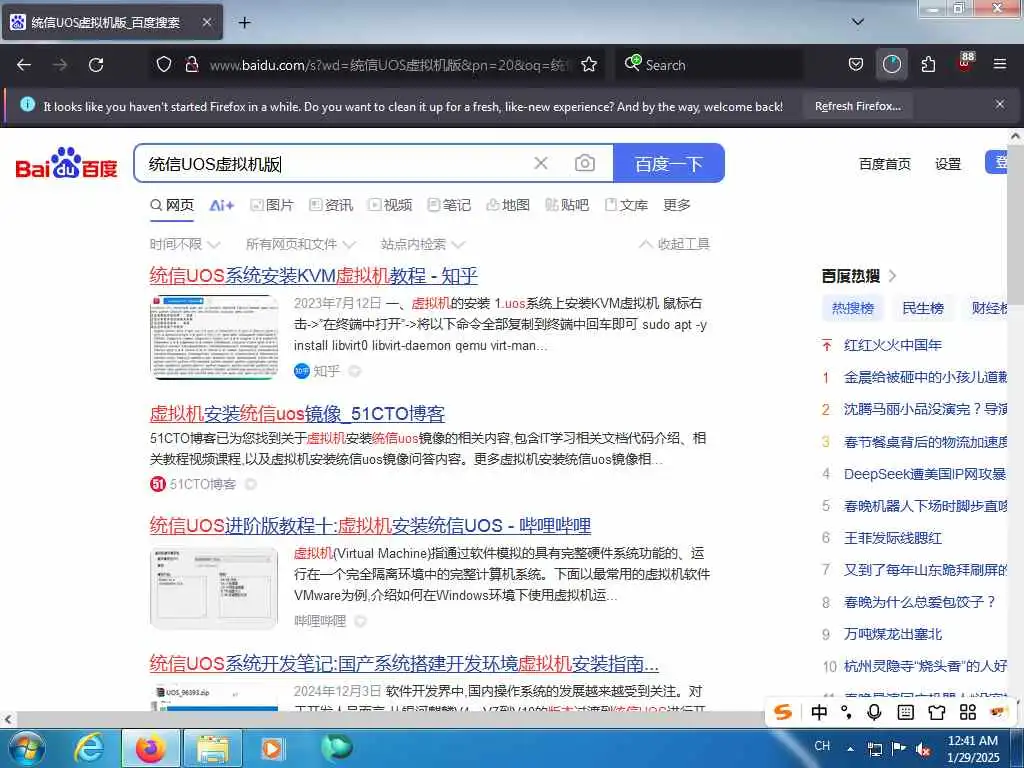Open a new browser tab
This screenshot has height=768, width=1024.
click(244, 23)
